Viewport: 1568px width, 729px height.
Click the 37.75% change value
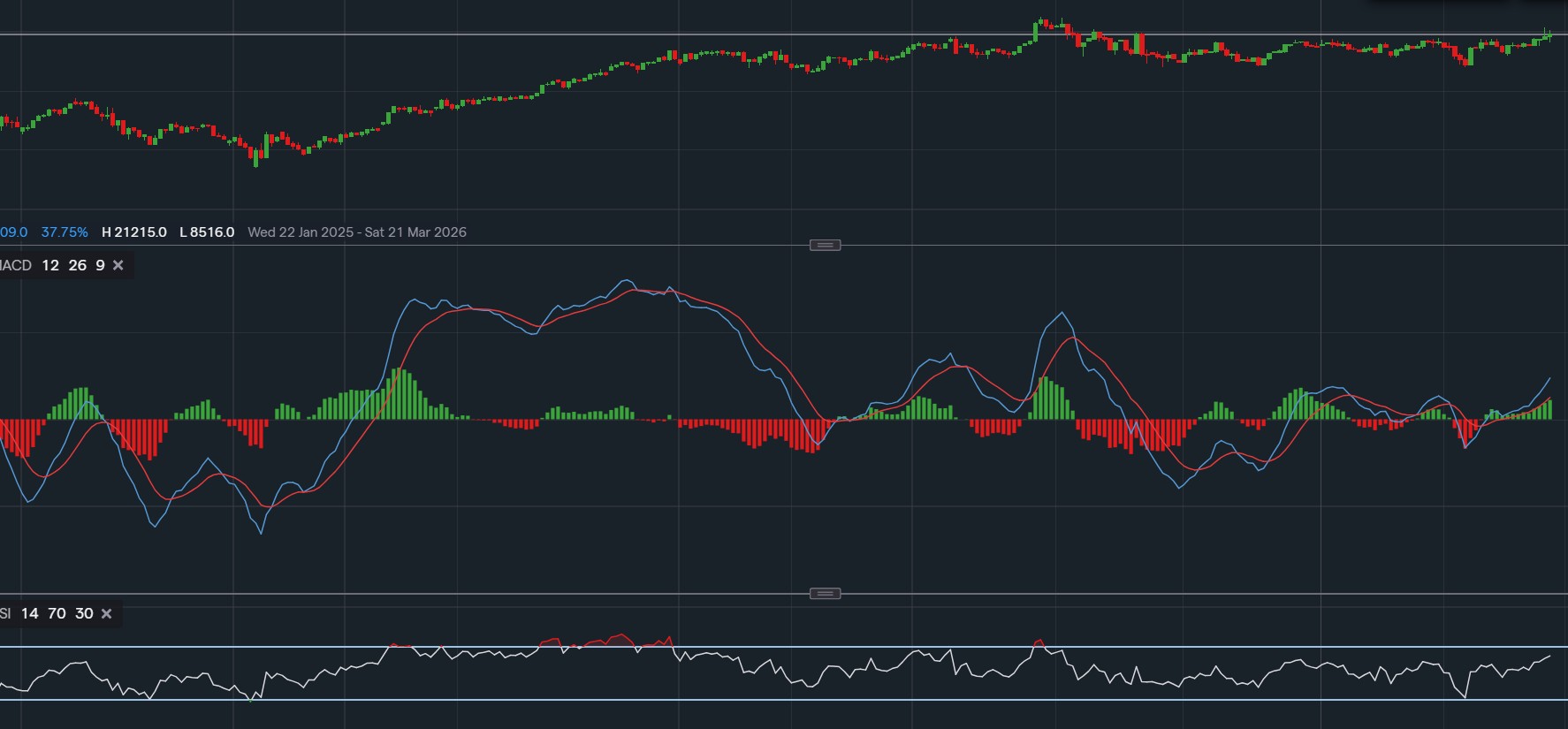65,232
